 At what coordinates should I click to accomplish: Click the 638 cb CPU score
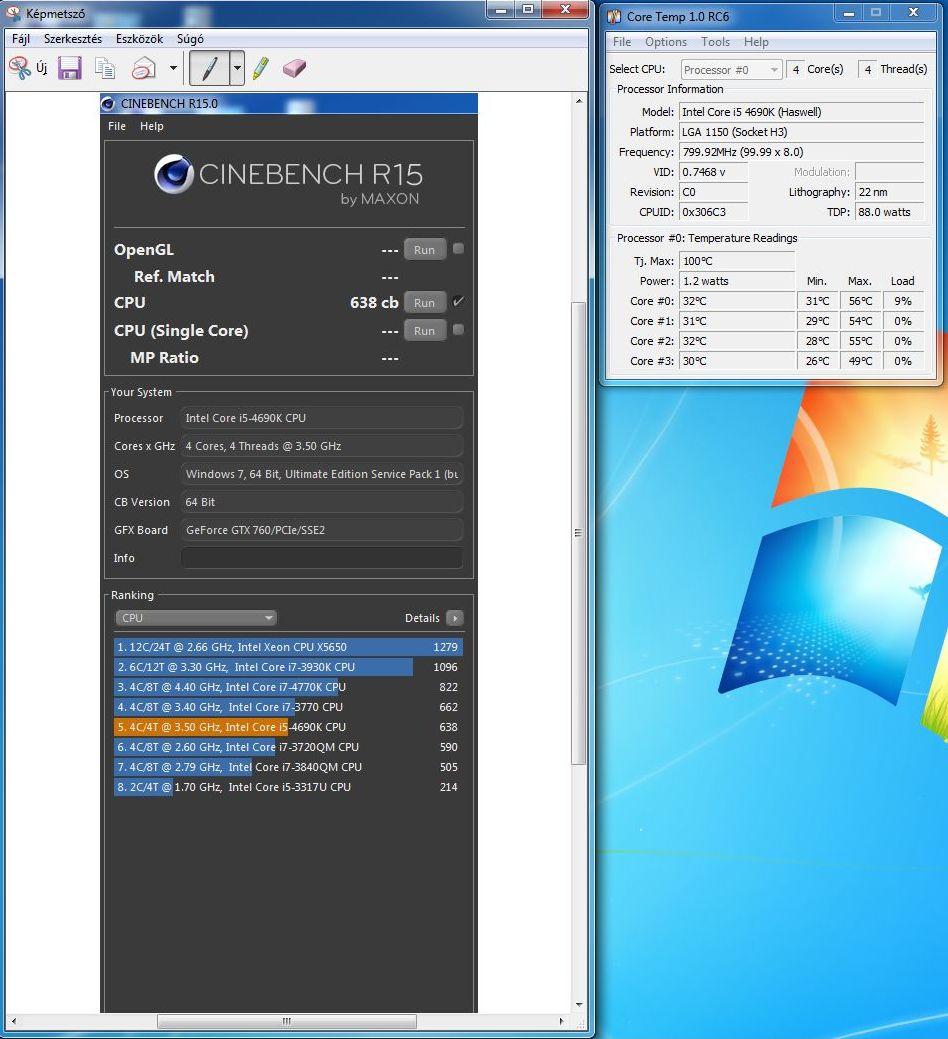point(374,303)
